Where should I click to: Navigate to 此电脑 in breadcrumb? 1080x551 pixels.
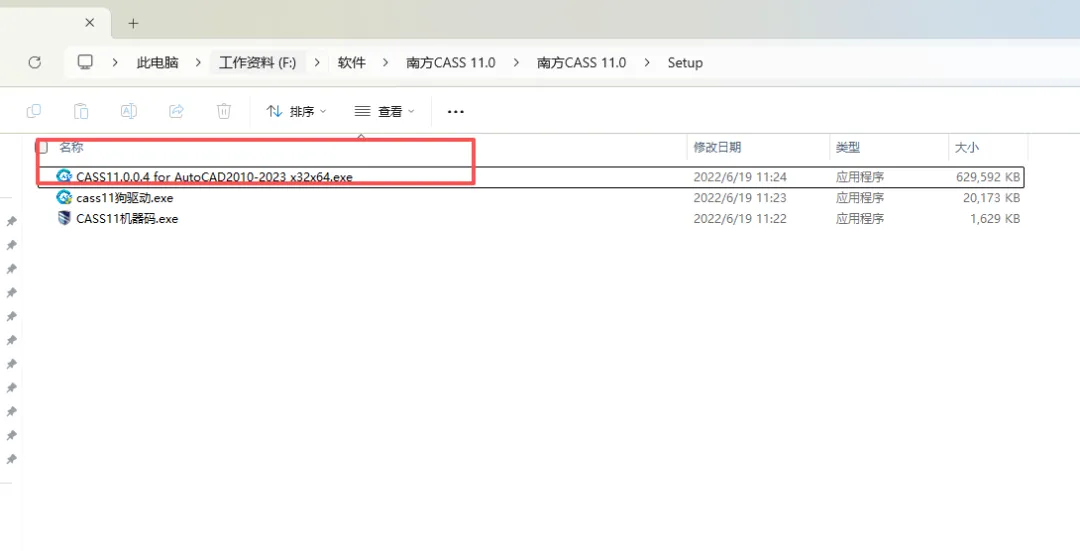[x=157, y=63]
